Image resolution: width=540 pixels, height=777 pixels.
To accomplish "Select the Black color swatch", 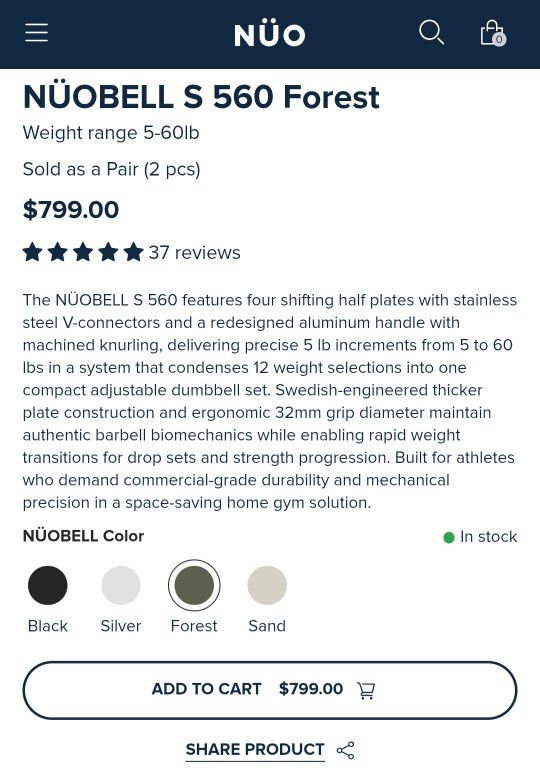I will [x=48, y=585].
